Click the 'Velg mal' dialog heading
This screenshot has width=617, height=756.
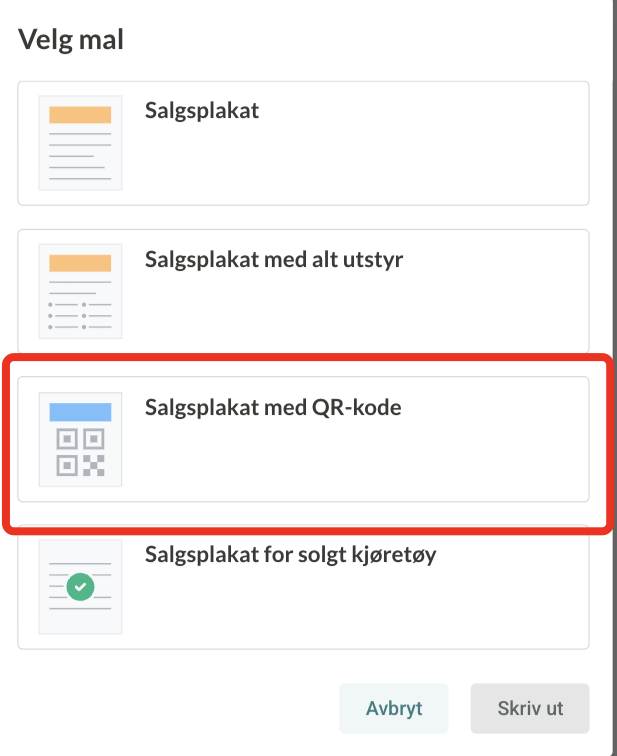tap(70, 42)
